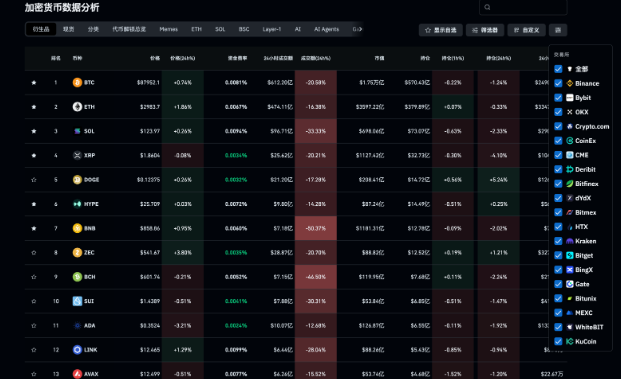Click the Binance logo in exchange list
621x379 pixels.
click(570, 83)
